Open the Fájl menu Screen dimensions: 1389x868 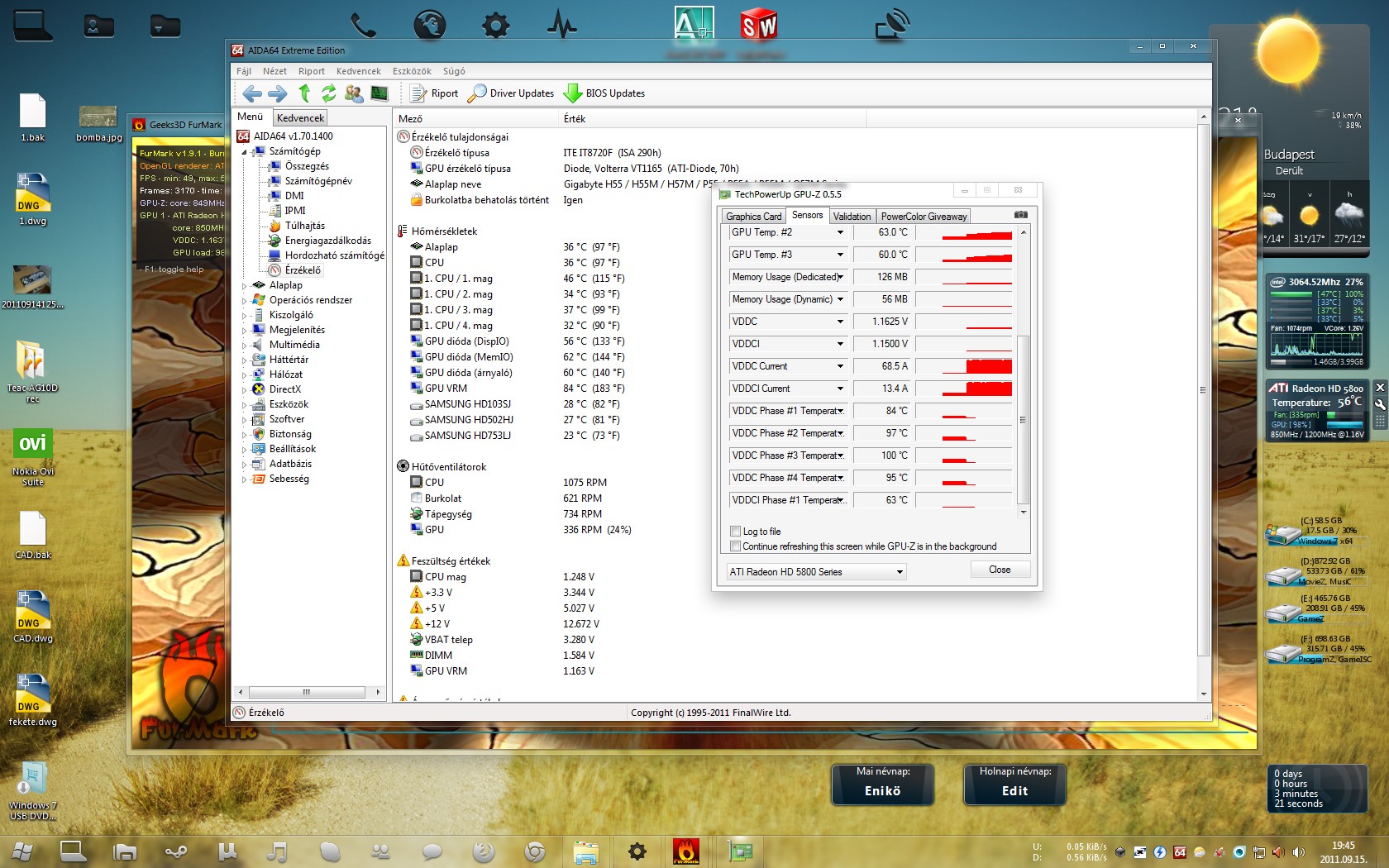click(x=244, y=71)
